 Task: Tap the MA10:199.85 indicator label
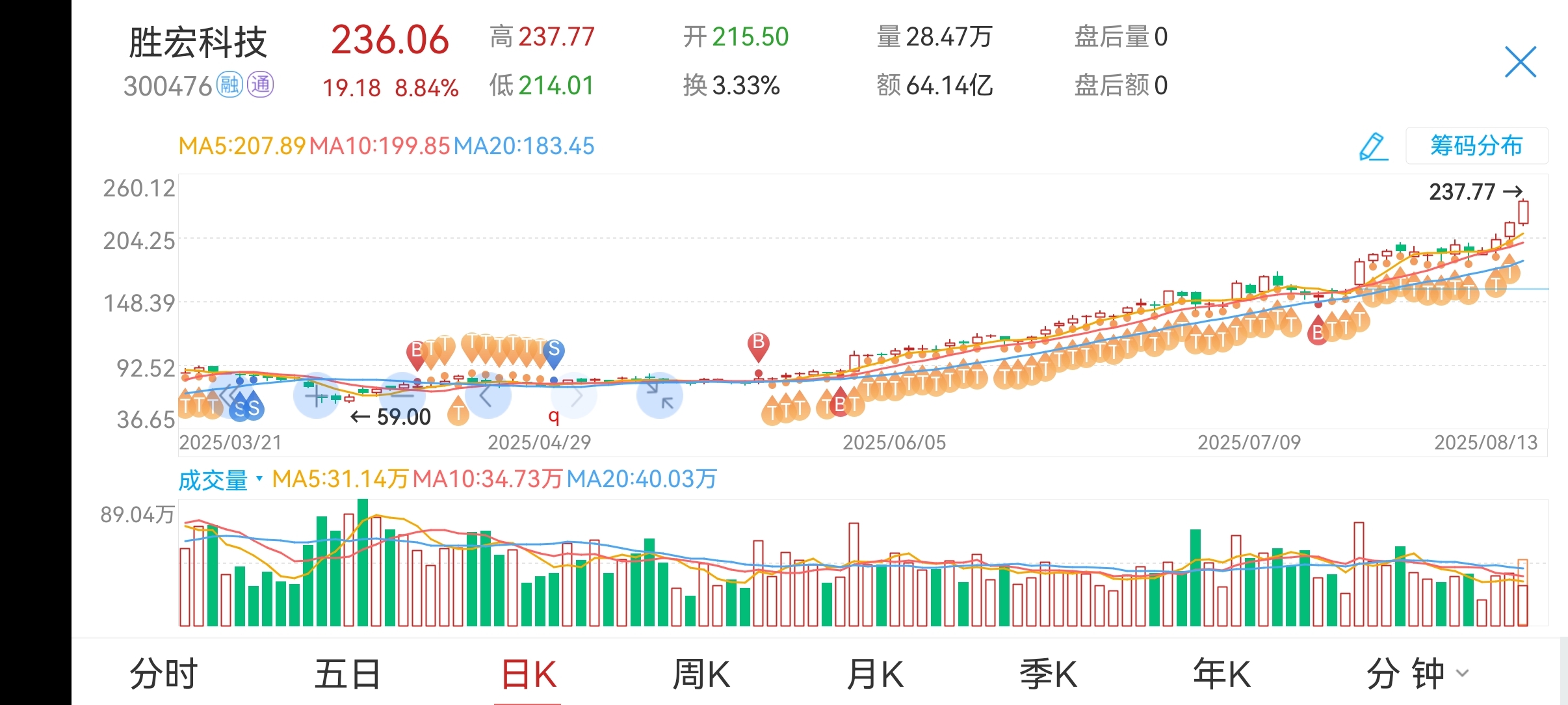coord(380,146)
